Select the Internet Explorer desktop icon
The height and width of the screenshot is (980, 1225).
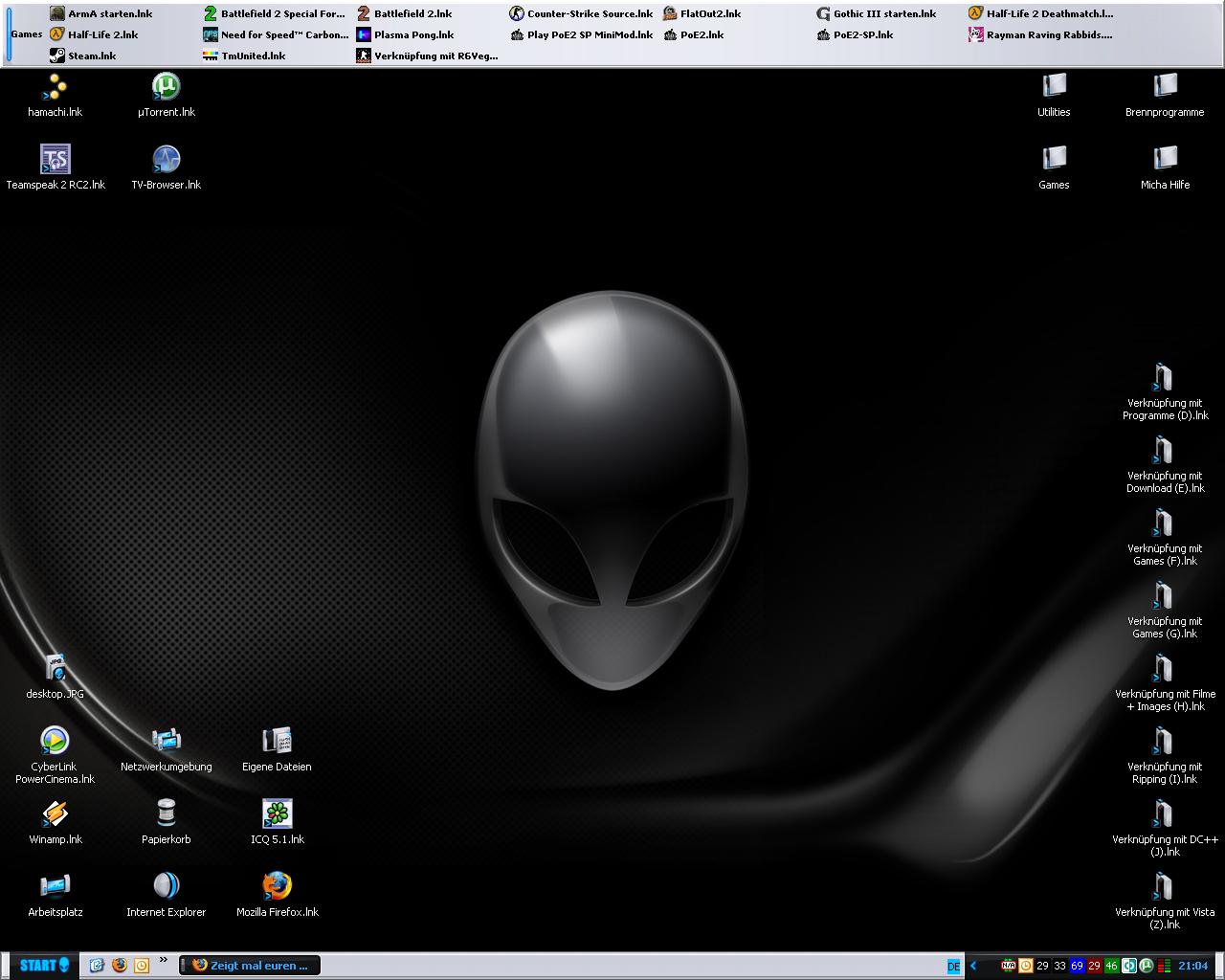[x=166, y=895]
